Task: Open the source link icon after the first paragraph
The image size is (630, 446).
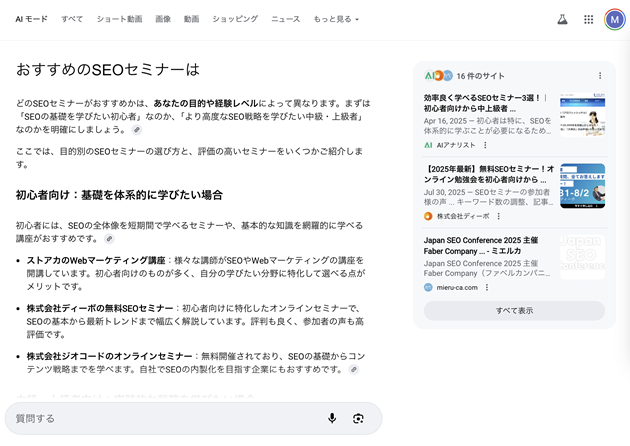Action: 137,130
